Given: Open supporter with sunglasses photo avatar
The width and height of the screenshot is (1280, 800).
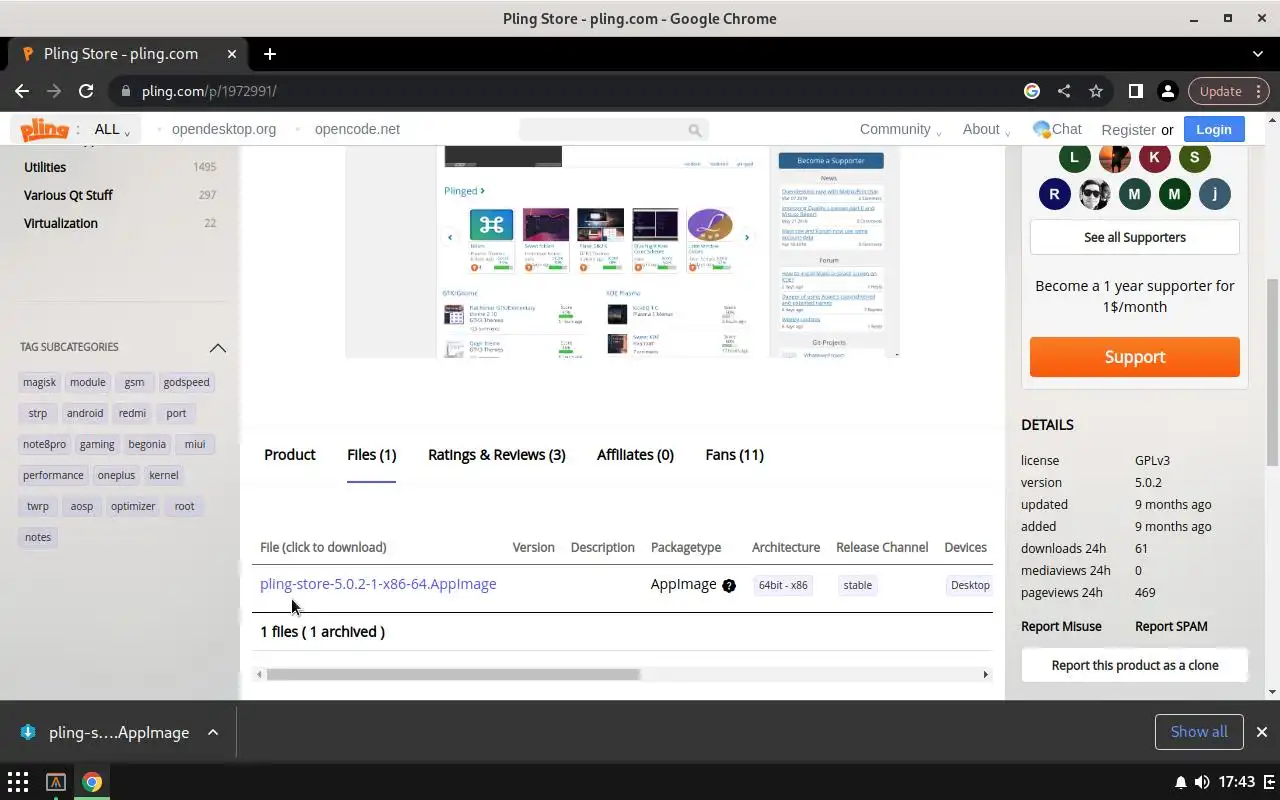Looking at the screenshot, I should 1094,194.
